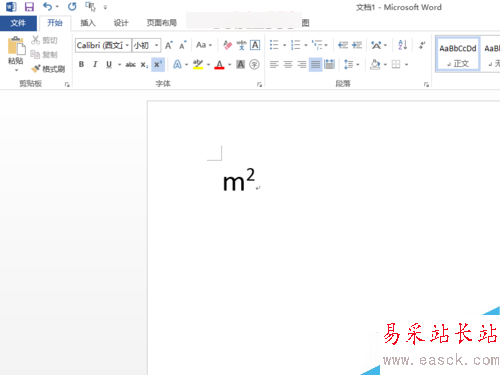Image resolution: width=500 pixels, height=375 pixels.
Task: Open the Undo history dropdown arrow
Action: coord(57,7)
